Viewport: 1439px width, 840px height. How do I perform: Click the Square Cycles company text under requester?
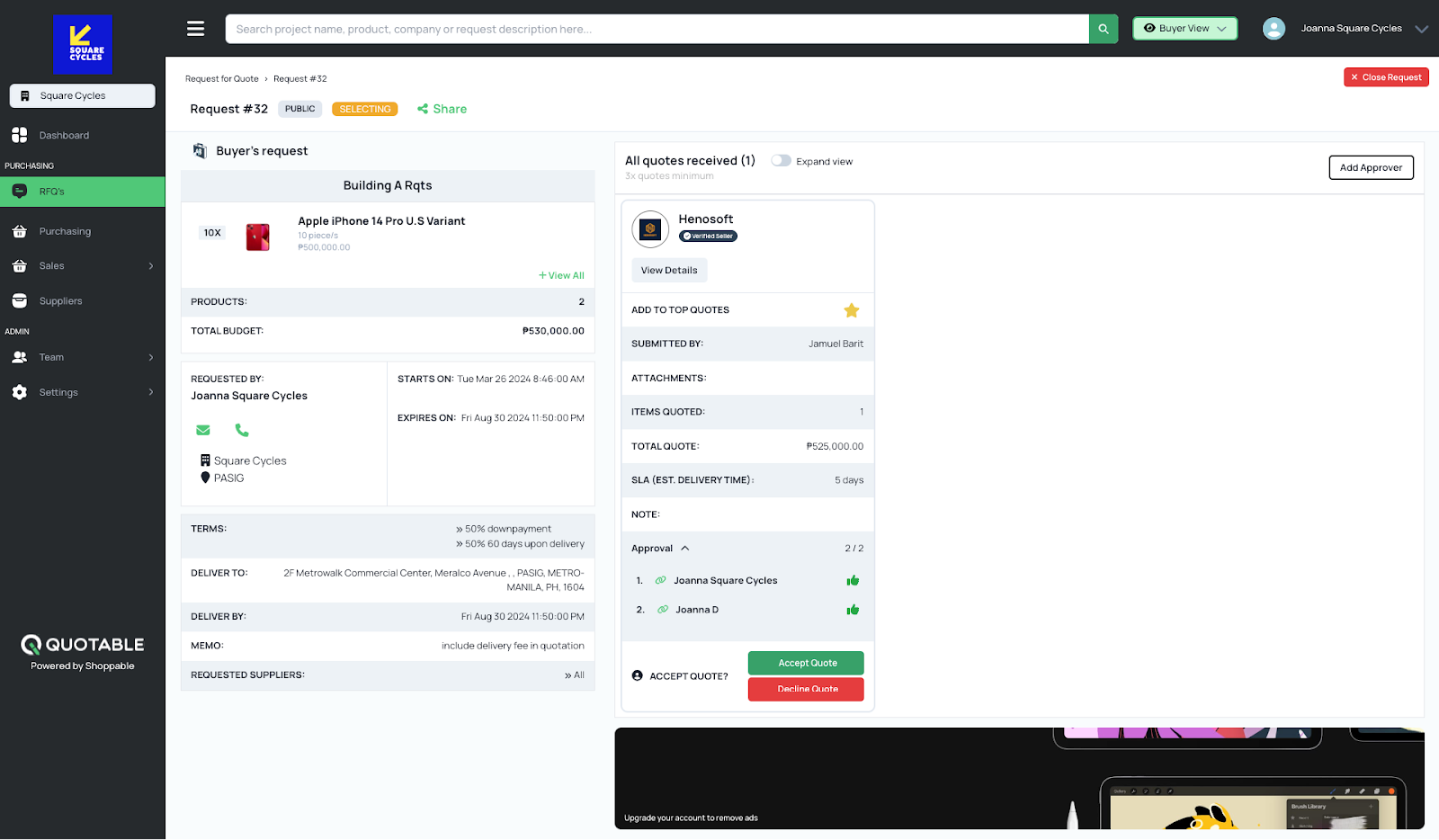[250, 460]
